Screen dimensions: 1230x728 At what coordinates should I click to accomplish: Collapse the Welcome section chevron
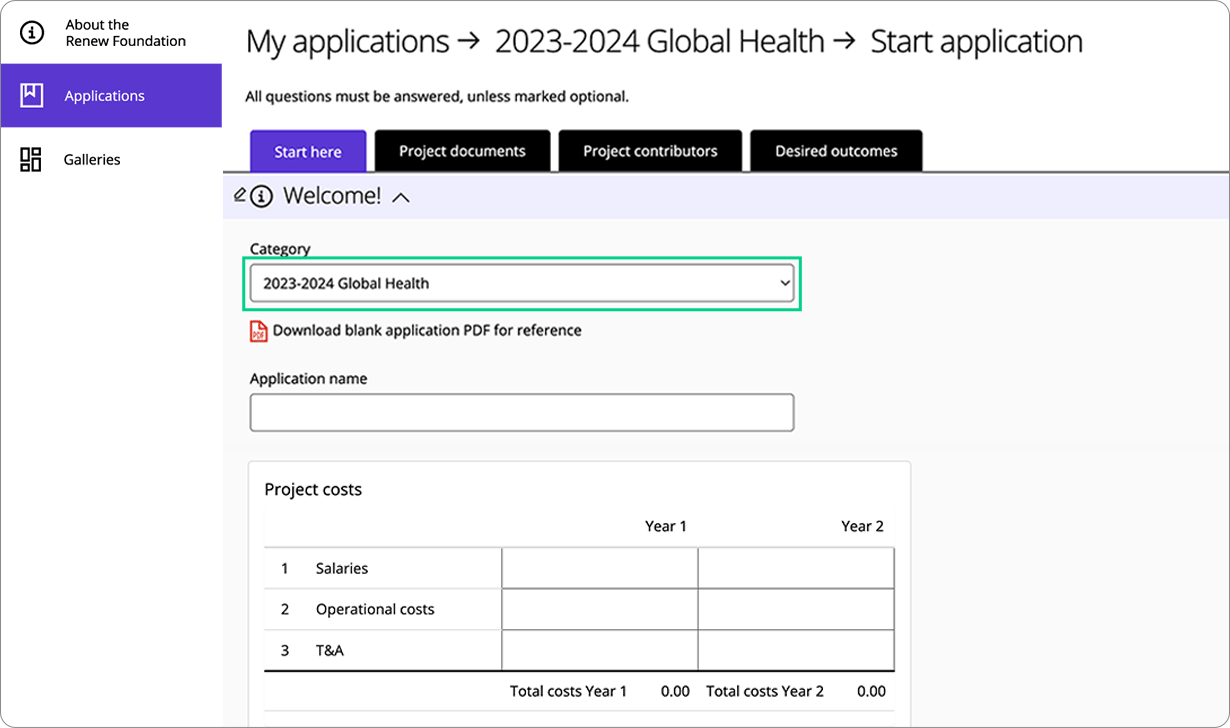tap(402, 197)
